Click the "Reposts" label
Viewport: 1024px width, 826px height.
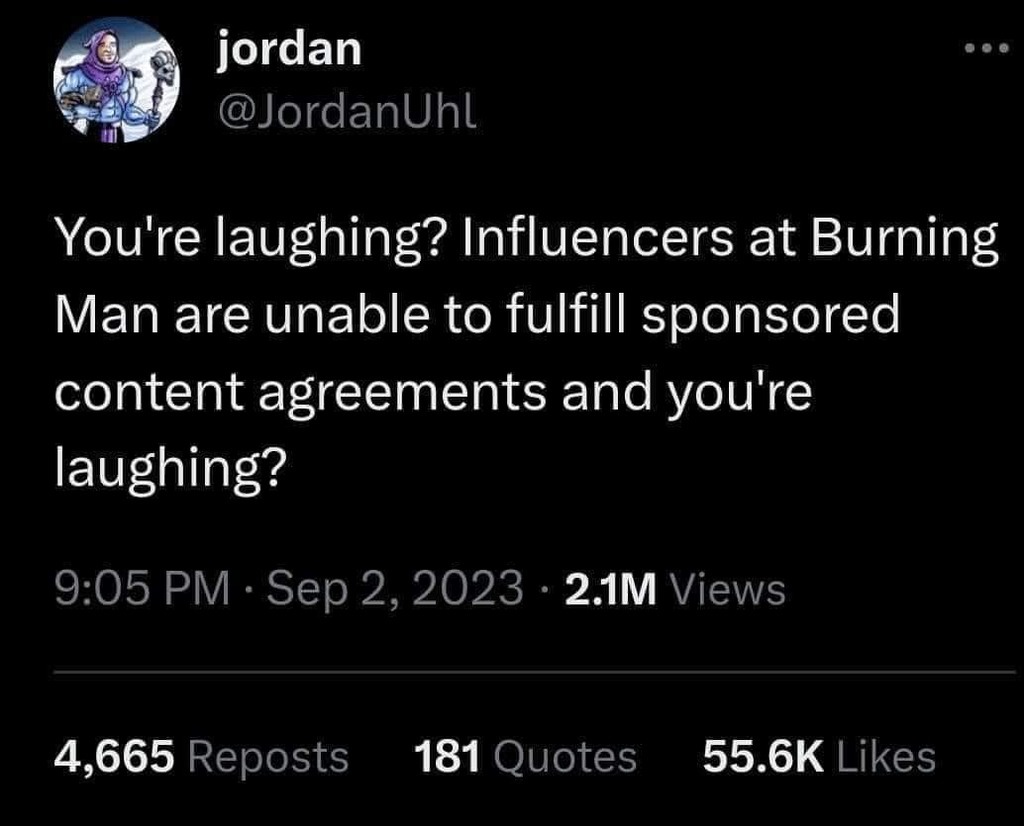click(x=268, y=758)
